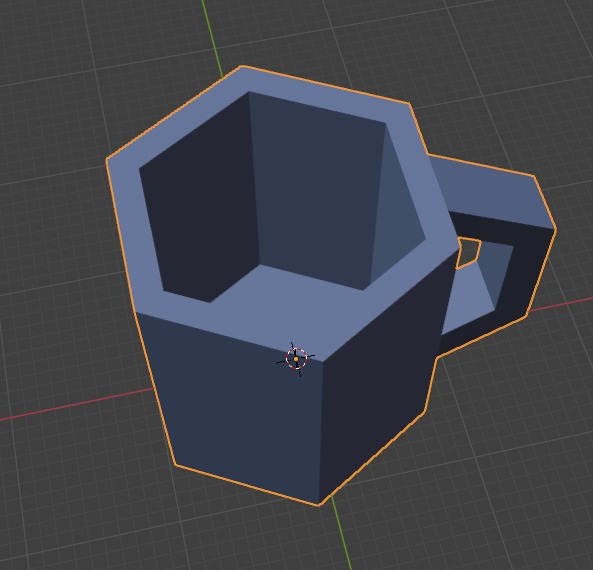The width and height of the screenshot is (593, 570).
Task: Click the 3D cursor crosshair on the mug
Action: (296, 359)
